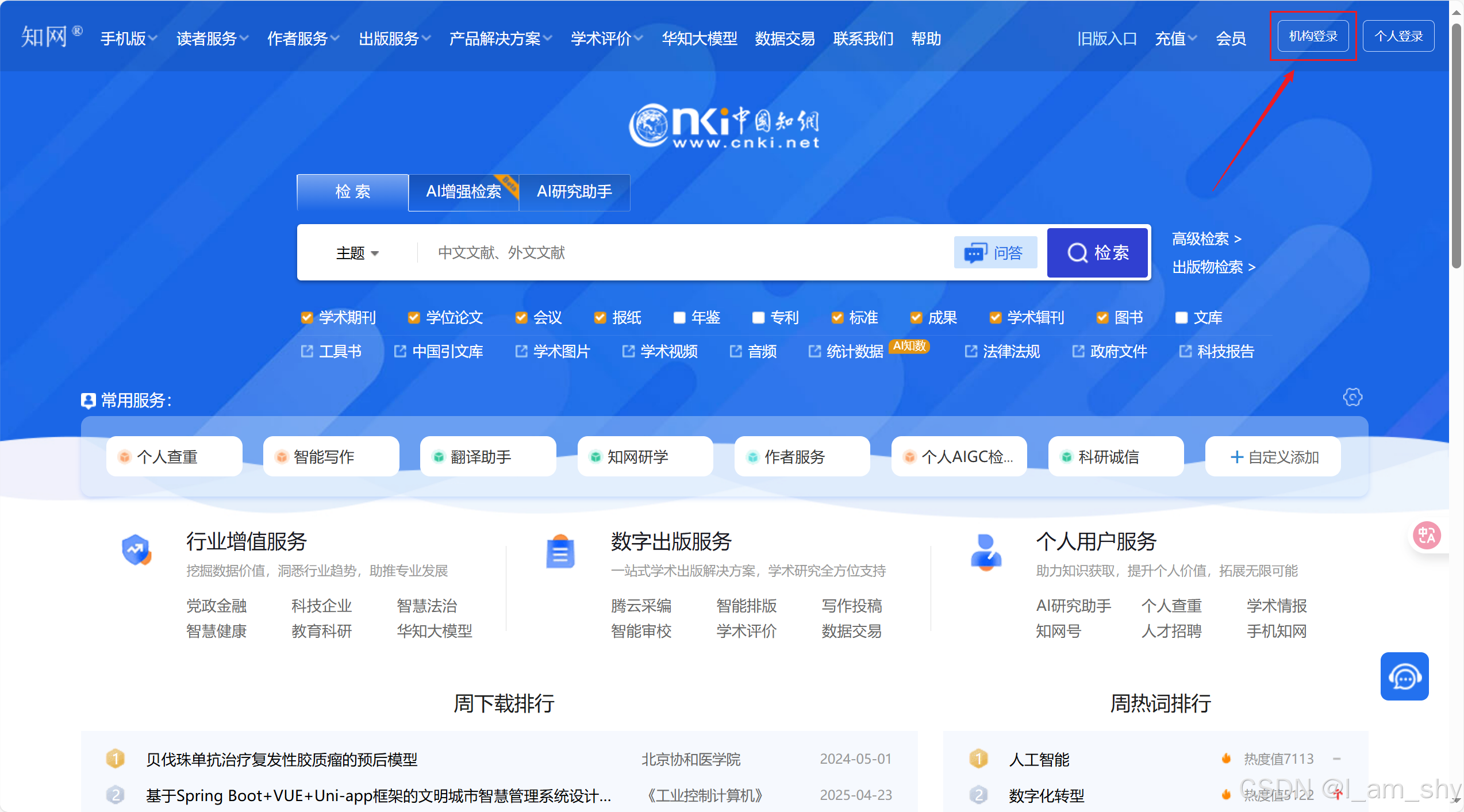Click the 数字出版服务 document icon
This screenshot has height=812, width=1464.
coord(560,552)
